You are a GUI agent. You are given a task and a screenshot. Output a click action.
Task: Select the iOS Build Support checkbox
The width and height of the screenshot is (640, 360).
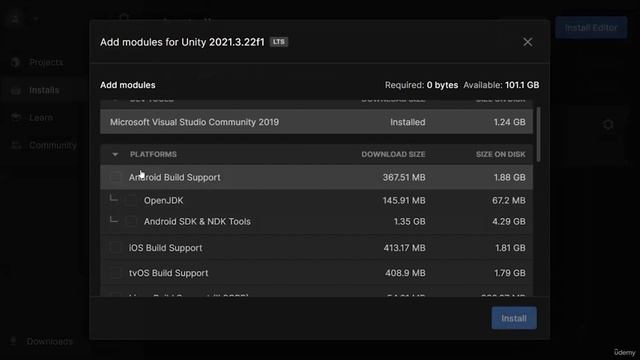pyautogui.click(x=116, y=248)
